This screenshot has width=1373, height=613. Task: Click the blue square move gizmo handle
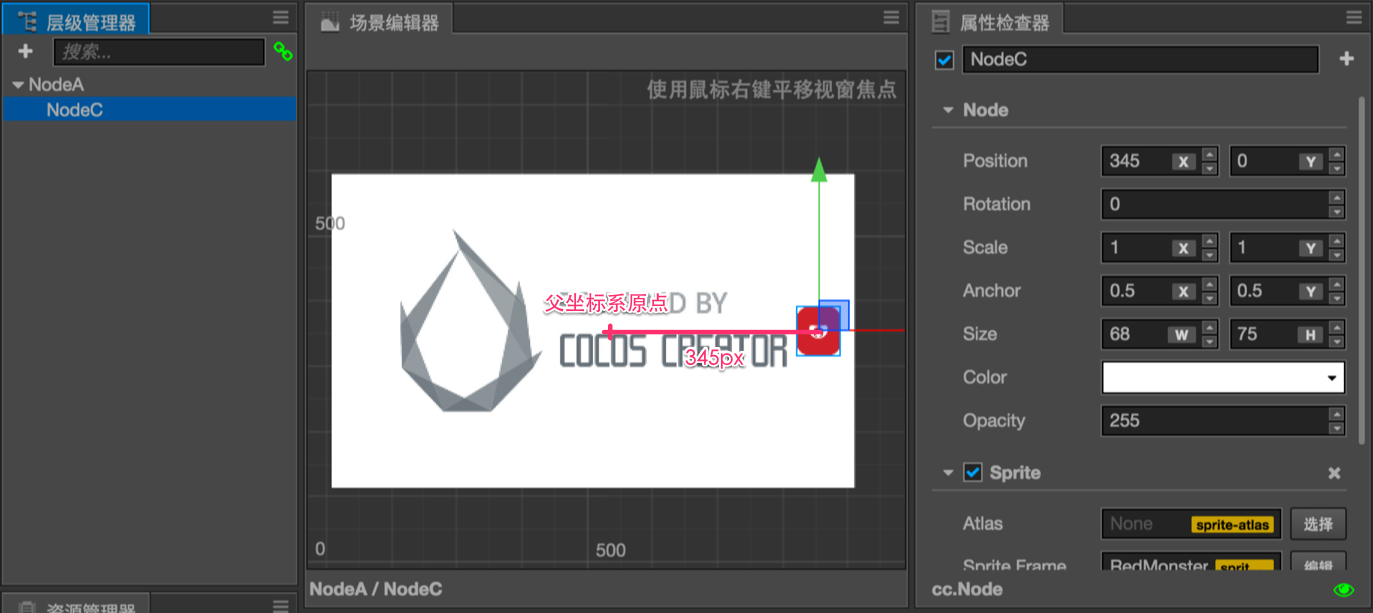834,315
